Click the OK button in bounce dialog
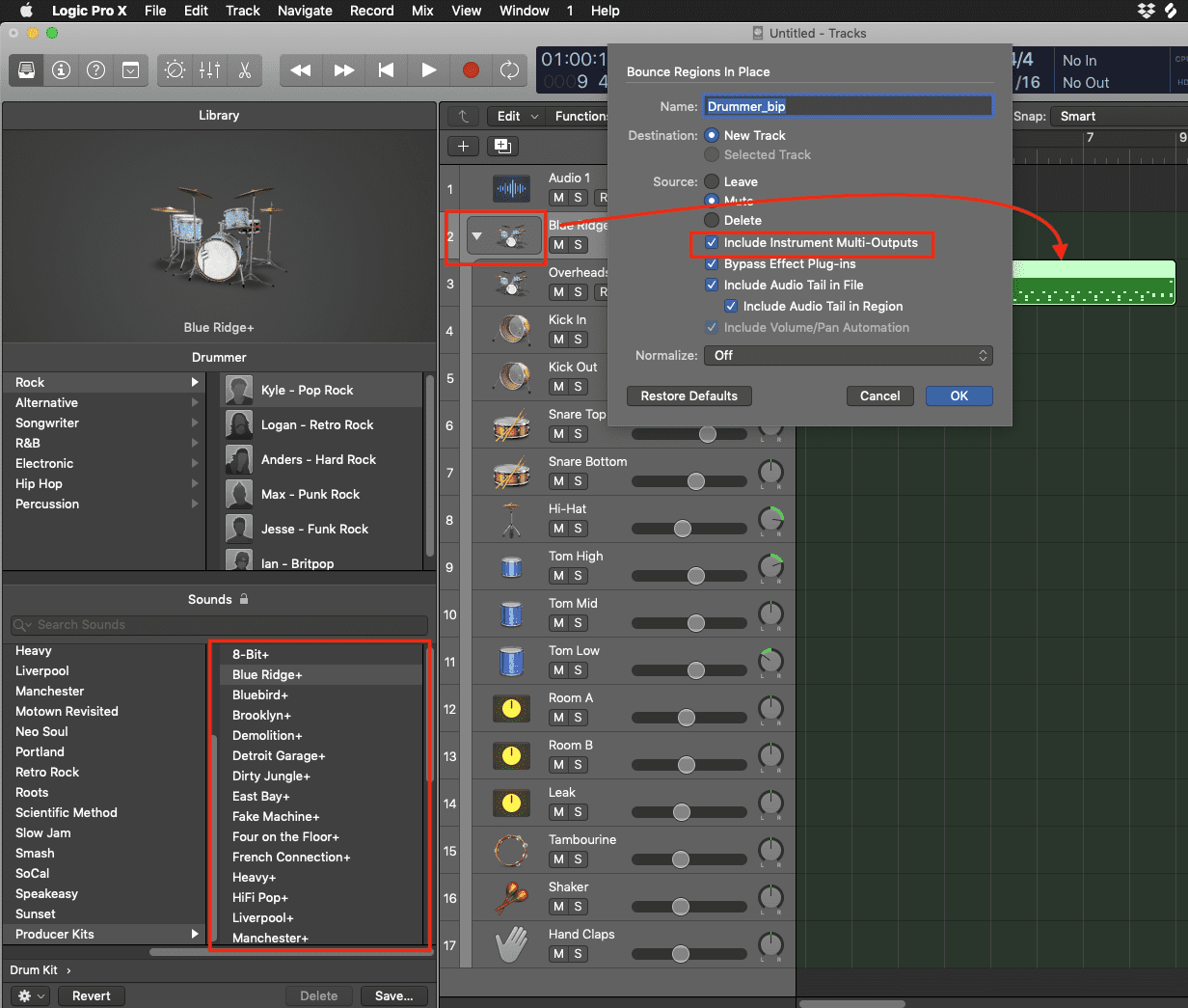Viewport: 1188px width, 1008px height. 959,396
